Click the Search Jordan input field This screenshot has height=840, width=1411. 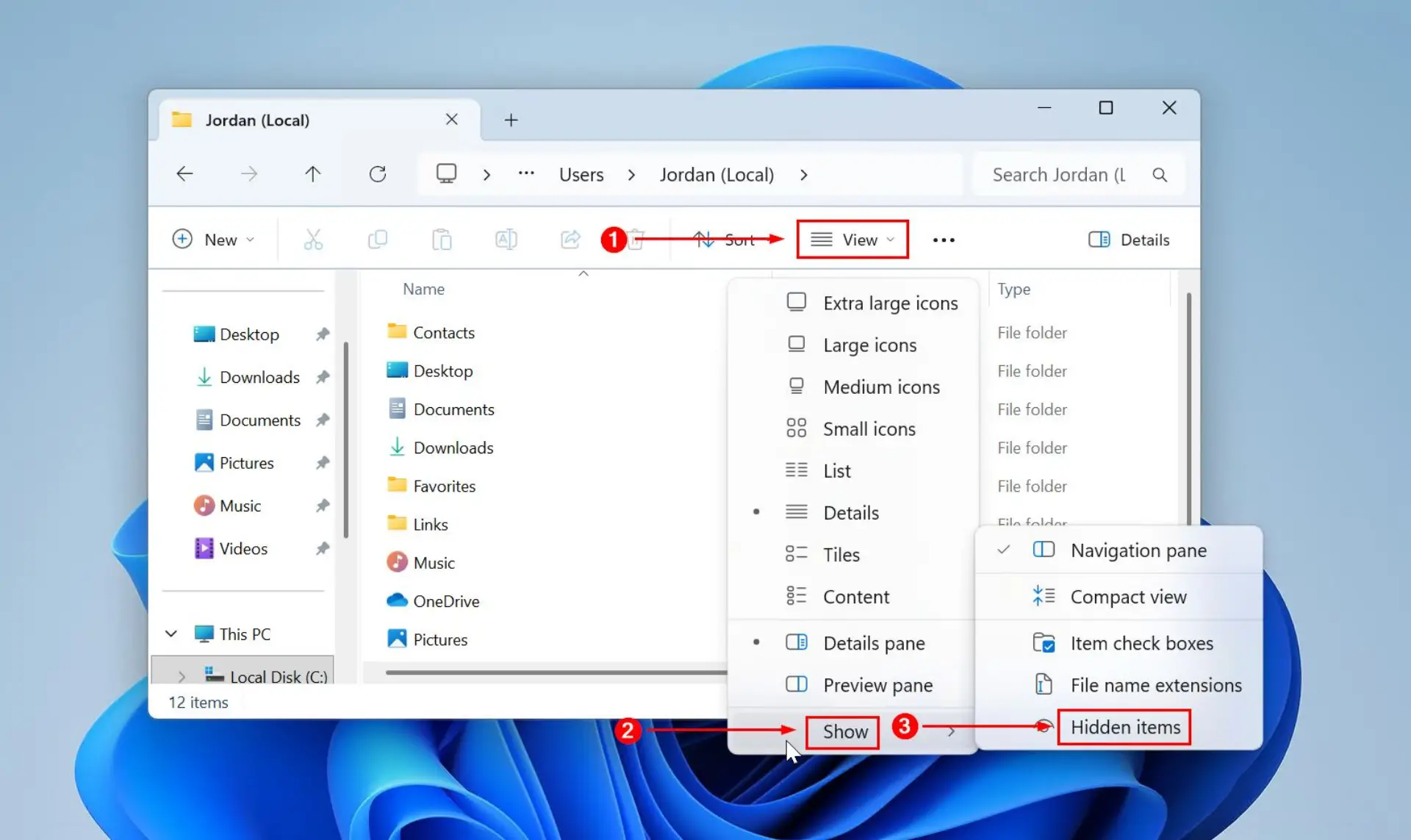click(1059, 175)
